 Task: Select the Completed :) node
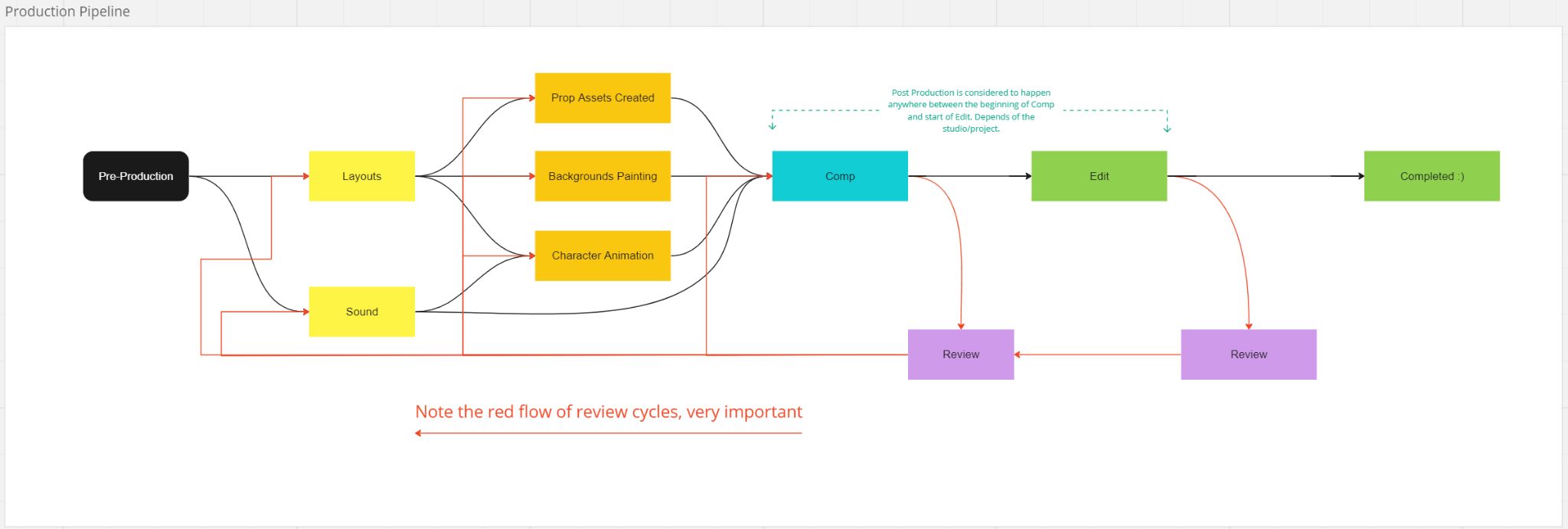click(1432, 176)
